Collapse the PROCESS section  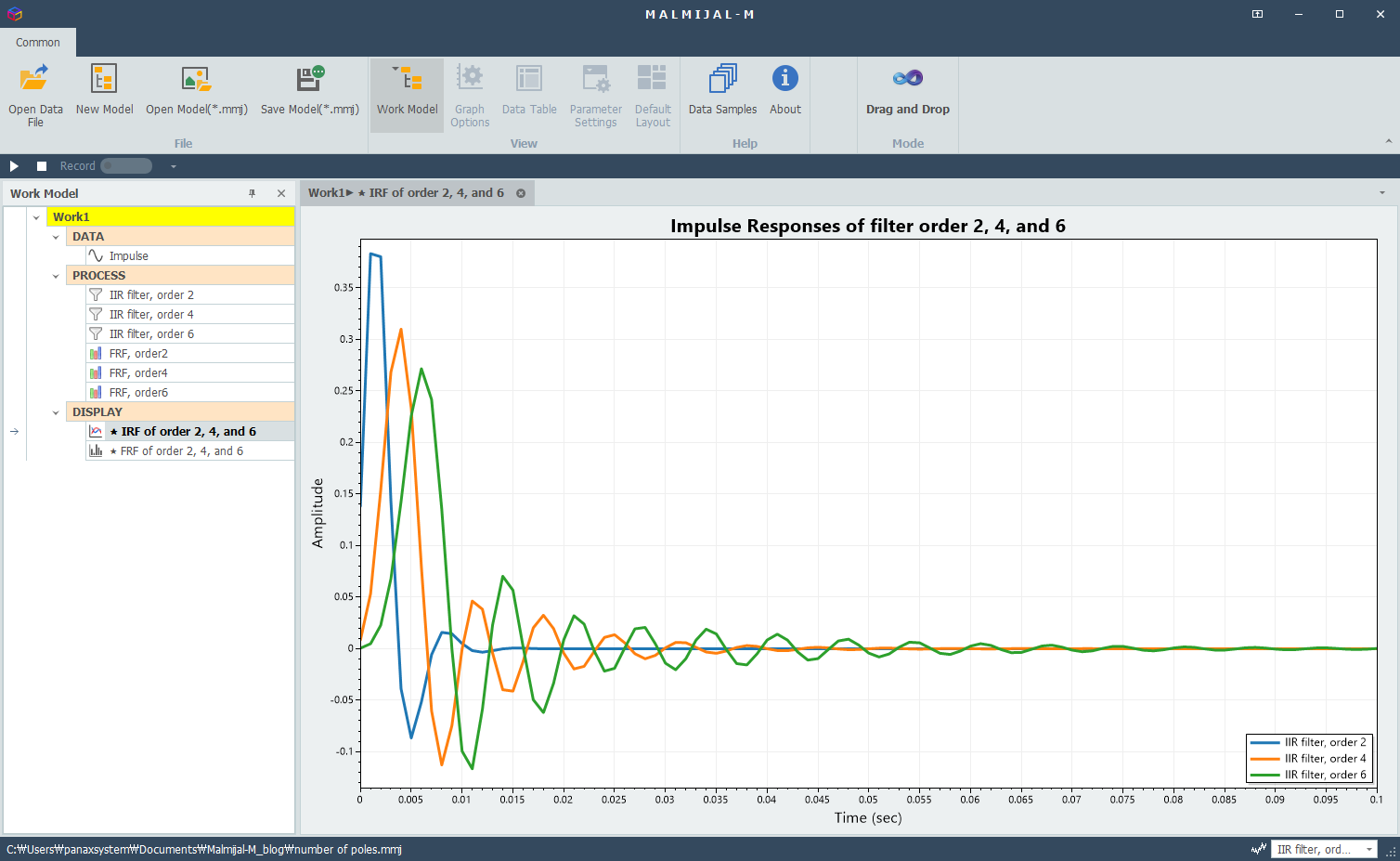pyautogui.click(x=56, y=276)
